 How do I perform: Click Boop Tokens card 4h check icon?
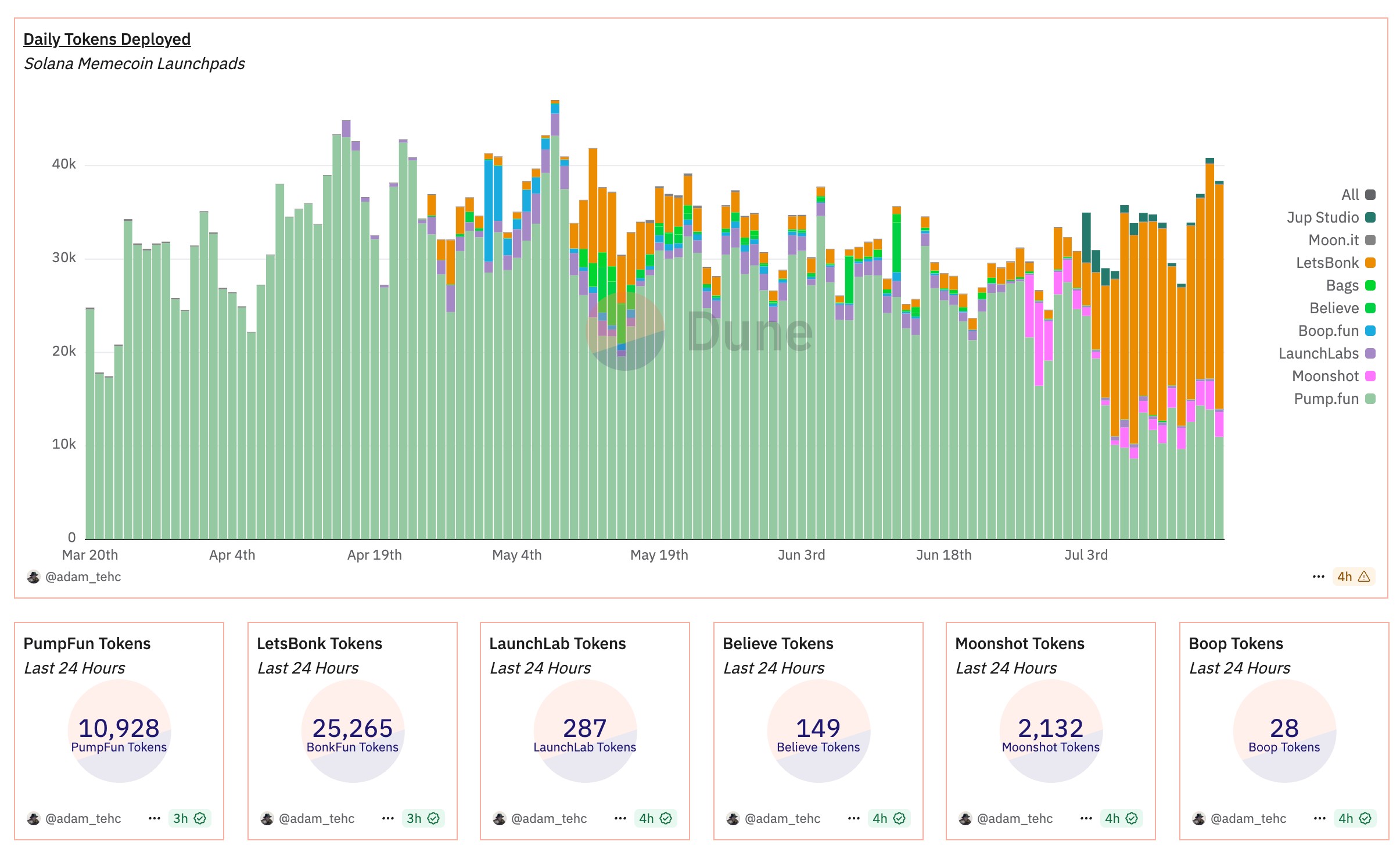pyautogui.click(x=1365, y=818)
